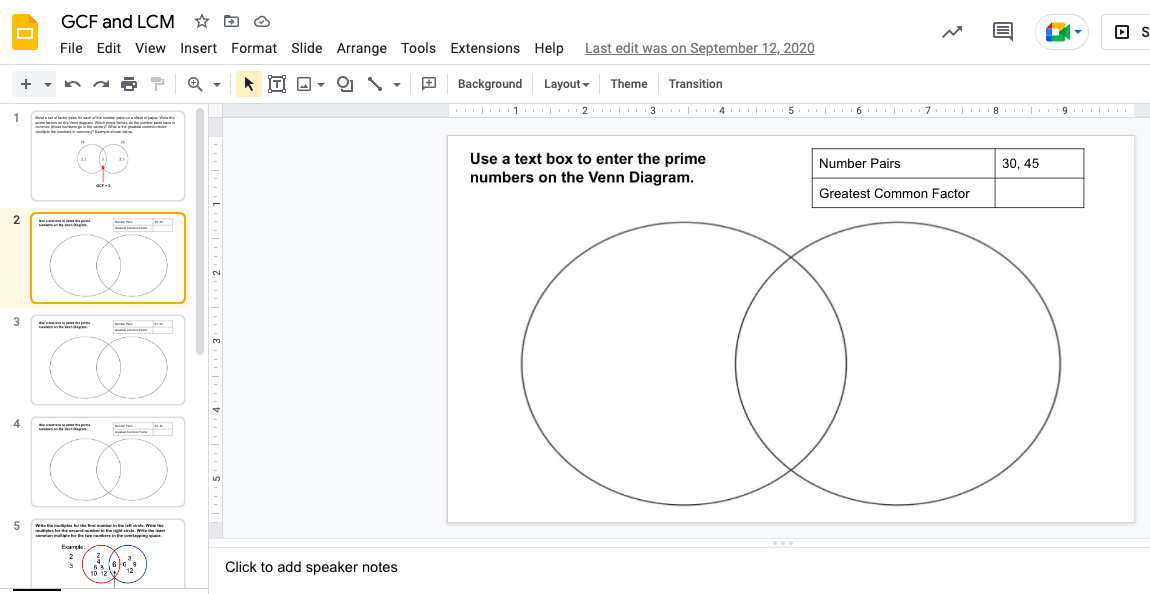
Task: Open the new slide layout dropdown arrow
Action: tap(48, 84)
